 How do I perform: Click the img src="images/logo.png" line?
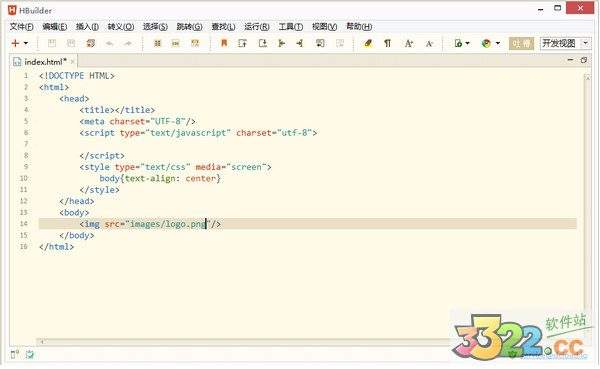point(150,224)
